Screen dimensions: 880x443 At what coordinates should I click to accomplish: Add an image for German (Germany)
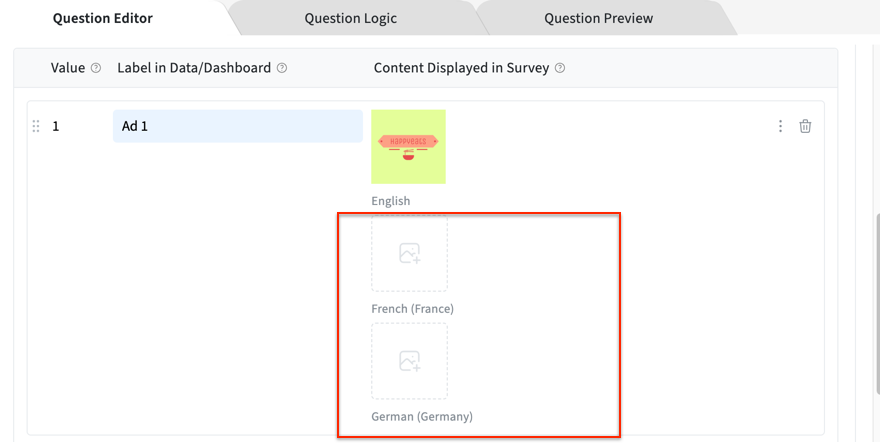point(409,361)
